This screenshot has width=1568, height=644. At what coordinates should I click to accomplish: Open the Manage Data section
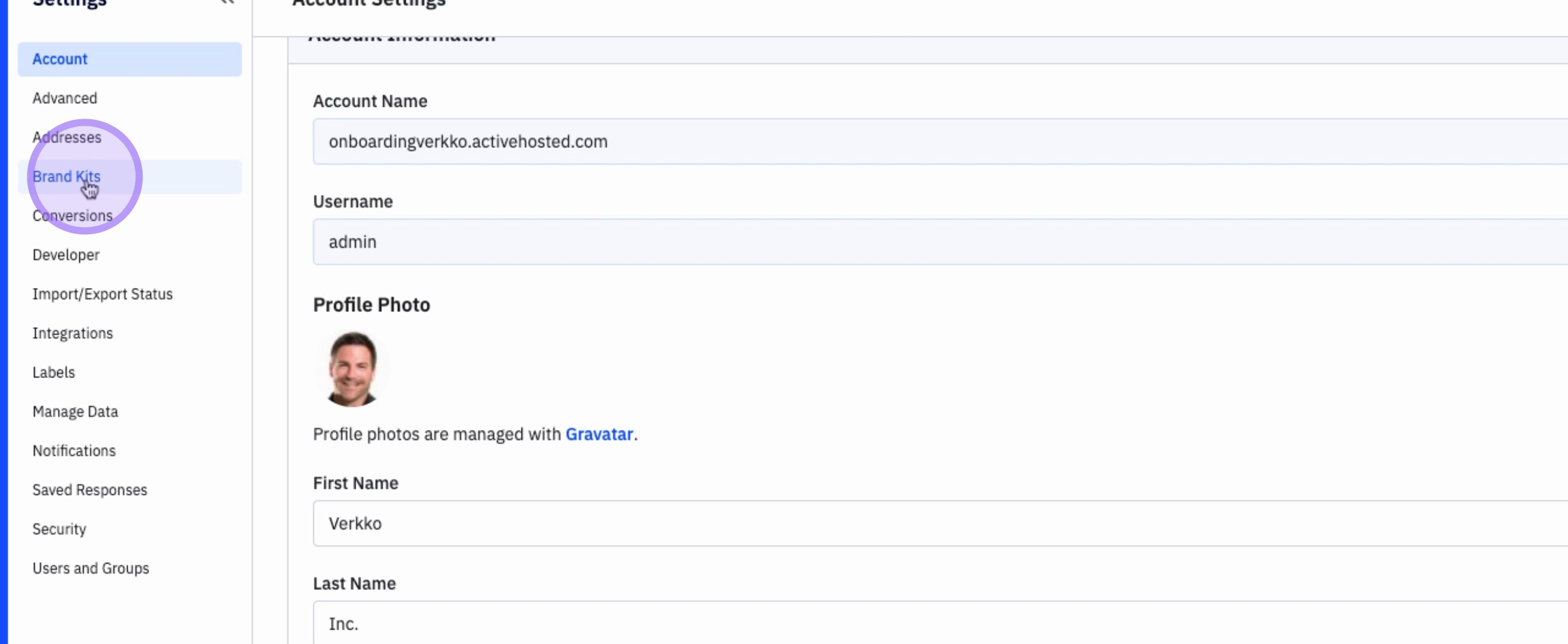(x=75, y=411)
